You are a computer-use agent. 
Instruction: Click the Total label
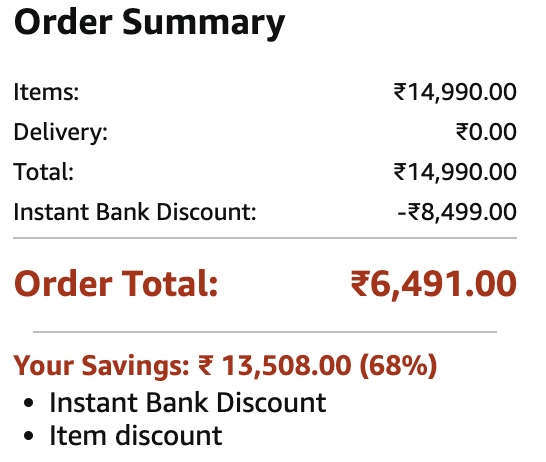point(44,172)
